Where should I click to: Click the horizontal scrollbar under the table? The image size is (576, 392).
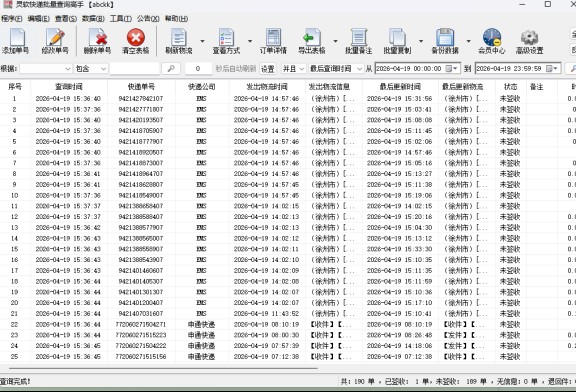tap(163, 368)
